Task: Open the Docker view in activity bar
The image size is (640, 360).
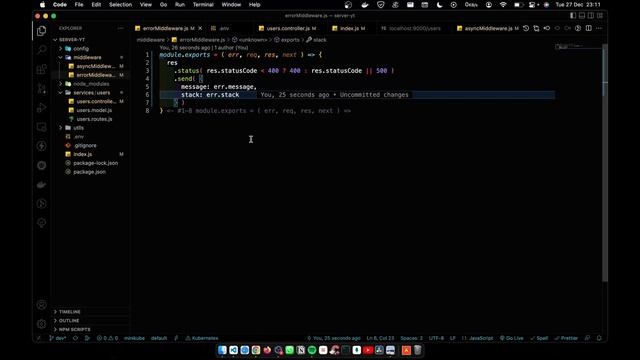Action: [41, 184]
